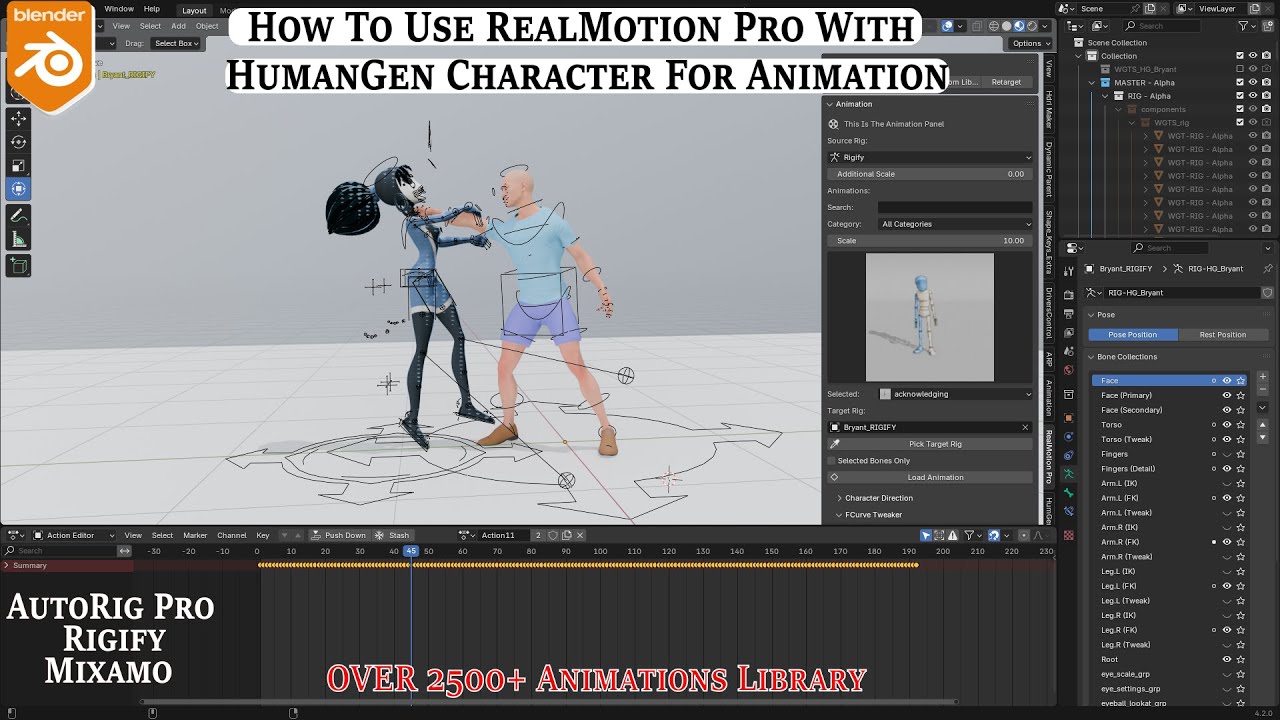Click the eyedropper icon beside Pick Target Rig

click(x=835, y=444)
